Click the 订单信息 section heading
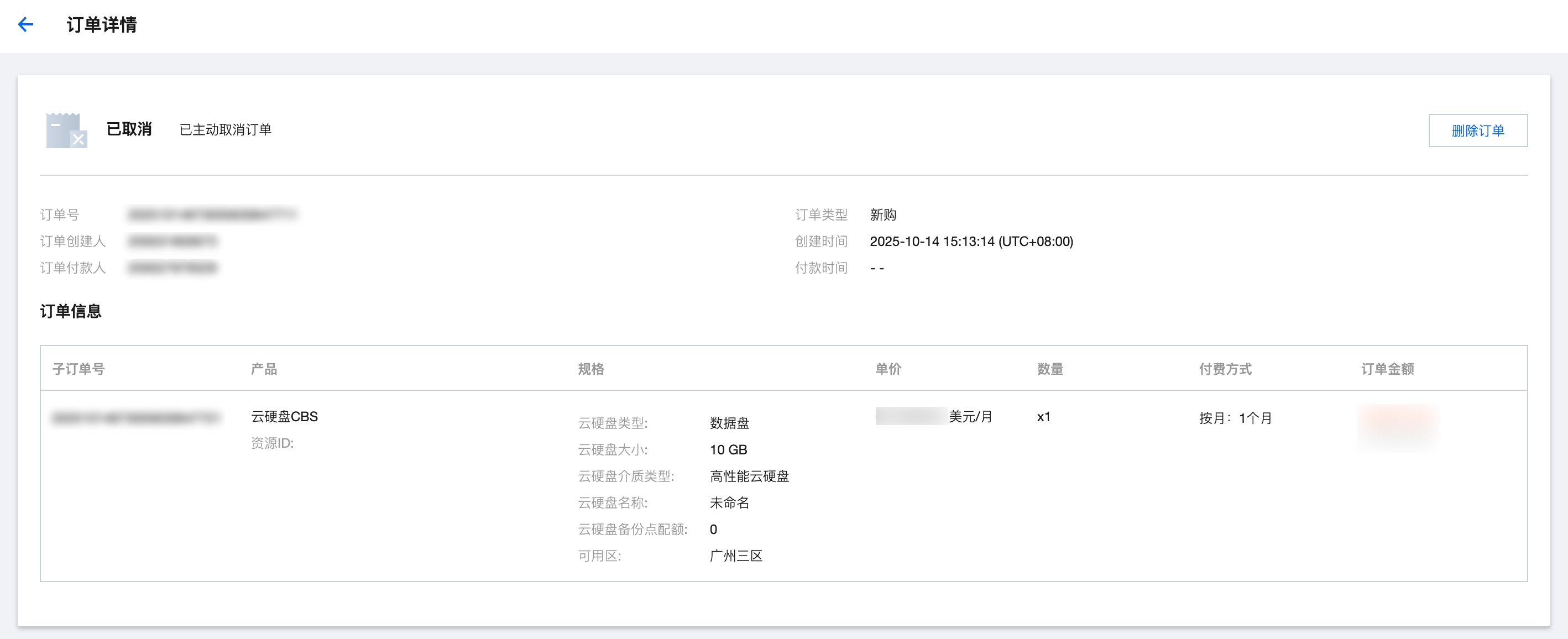Image resolution: width=1568 pixels, height=639 pixels. tap(71, 312)
